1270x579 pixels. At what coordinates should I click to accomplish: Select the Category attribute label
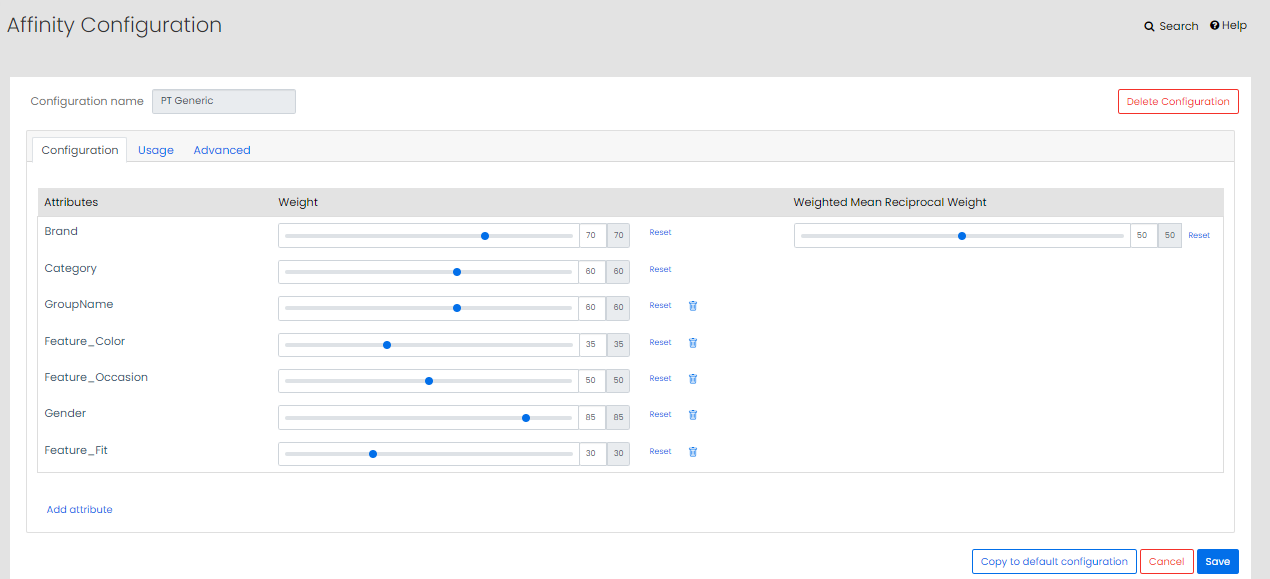tap(70, 268)
